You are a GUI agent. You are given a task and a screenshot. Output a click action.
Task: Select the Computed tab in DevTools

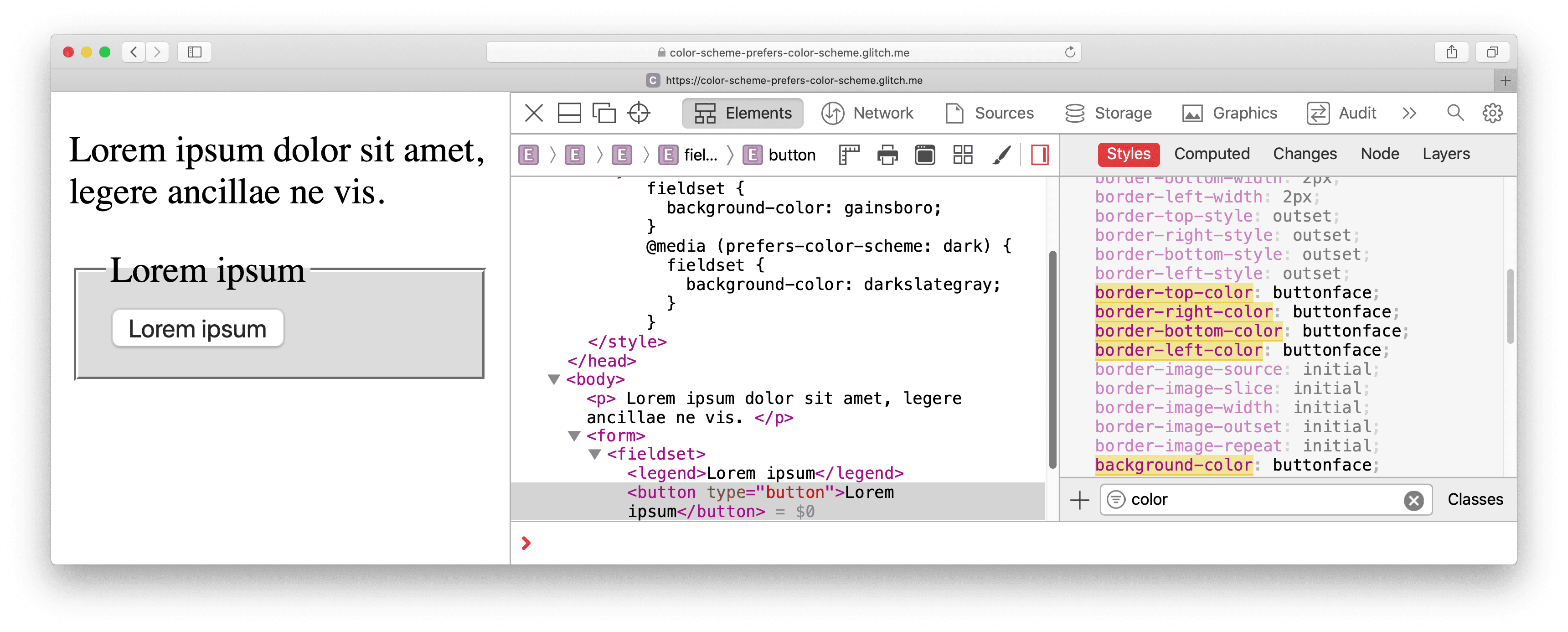click(1211, 154)
